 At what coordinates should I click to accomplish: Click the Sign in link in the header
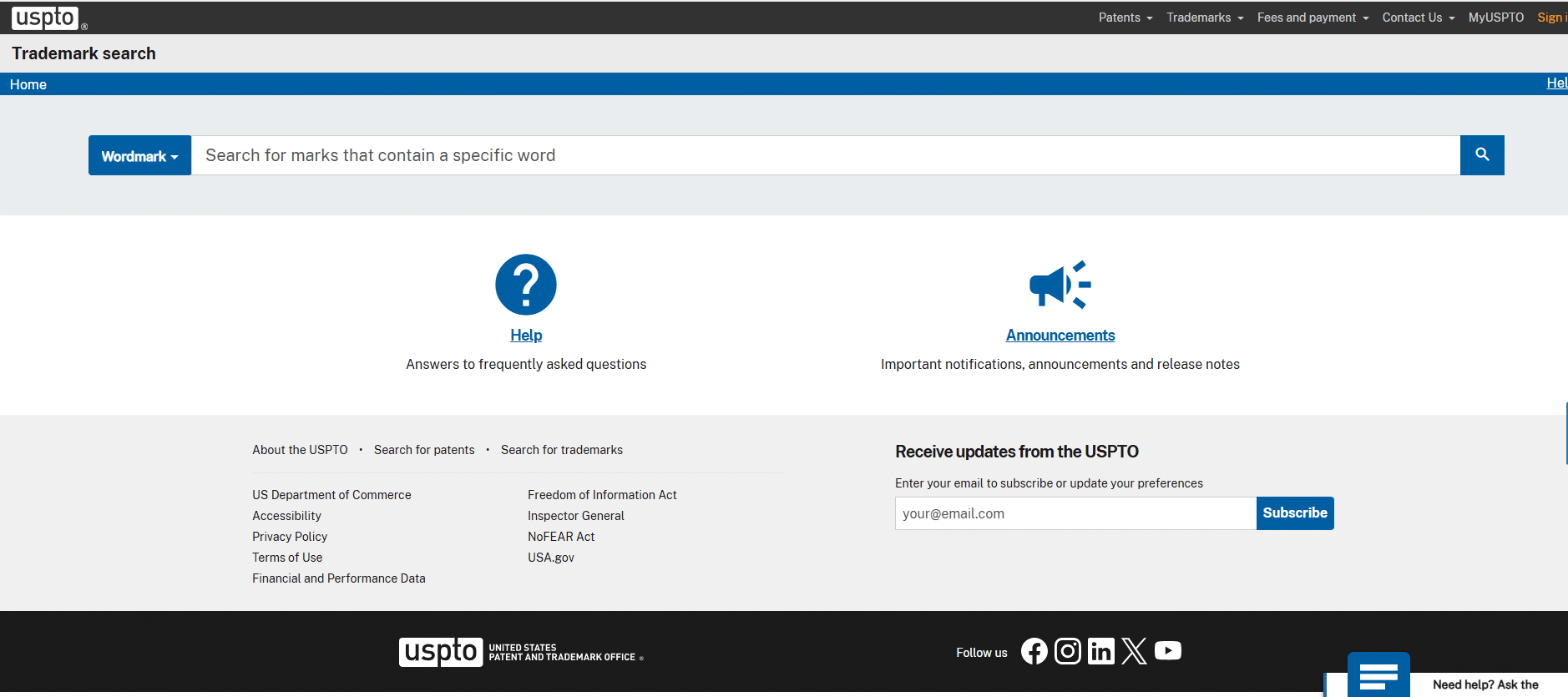(1552, 18)
